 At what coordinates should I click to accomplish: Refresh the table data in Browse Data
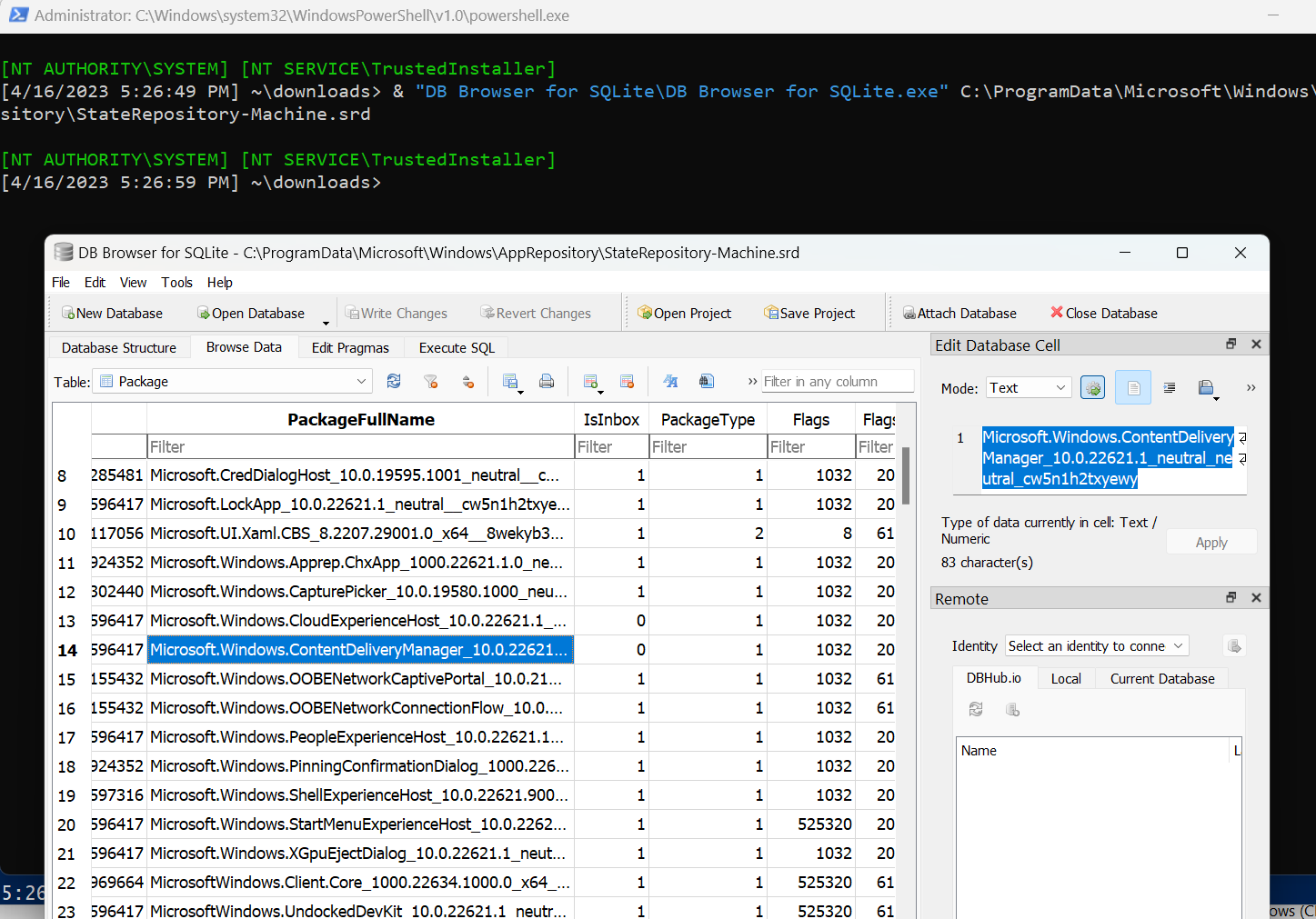click(x=394, y=382)
